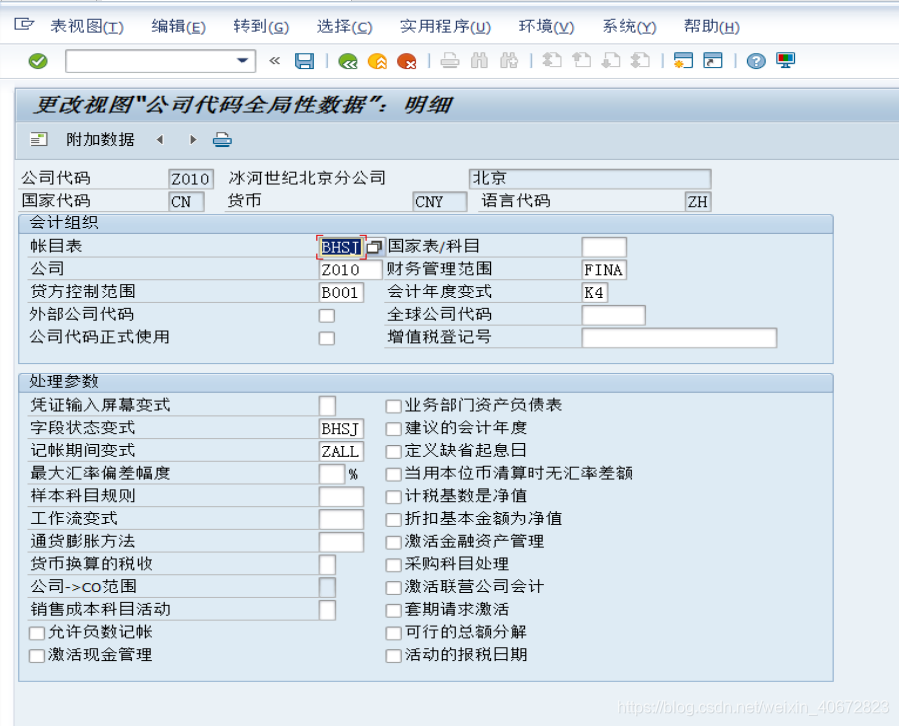
Task: Click the 字段状态变式 field BHSJ
Action: pyautogui.click(x=341, y=428)
